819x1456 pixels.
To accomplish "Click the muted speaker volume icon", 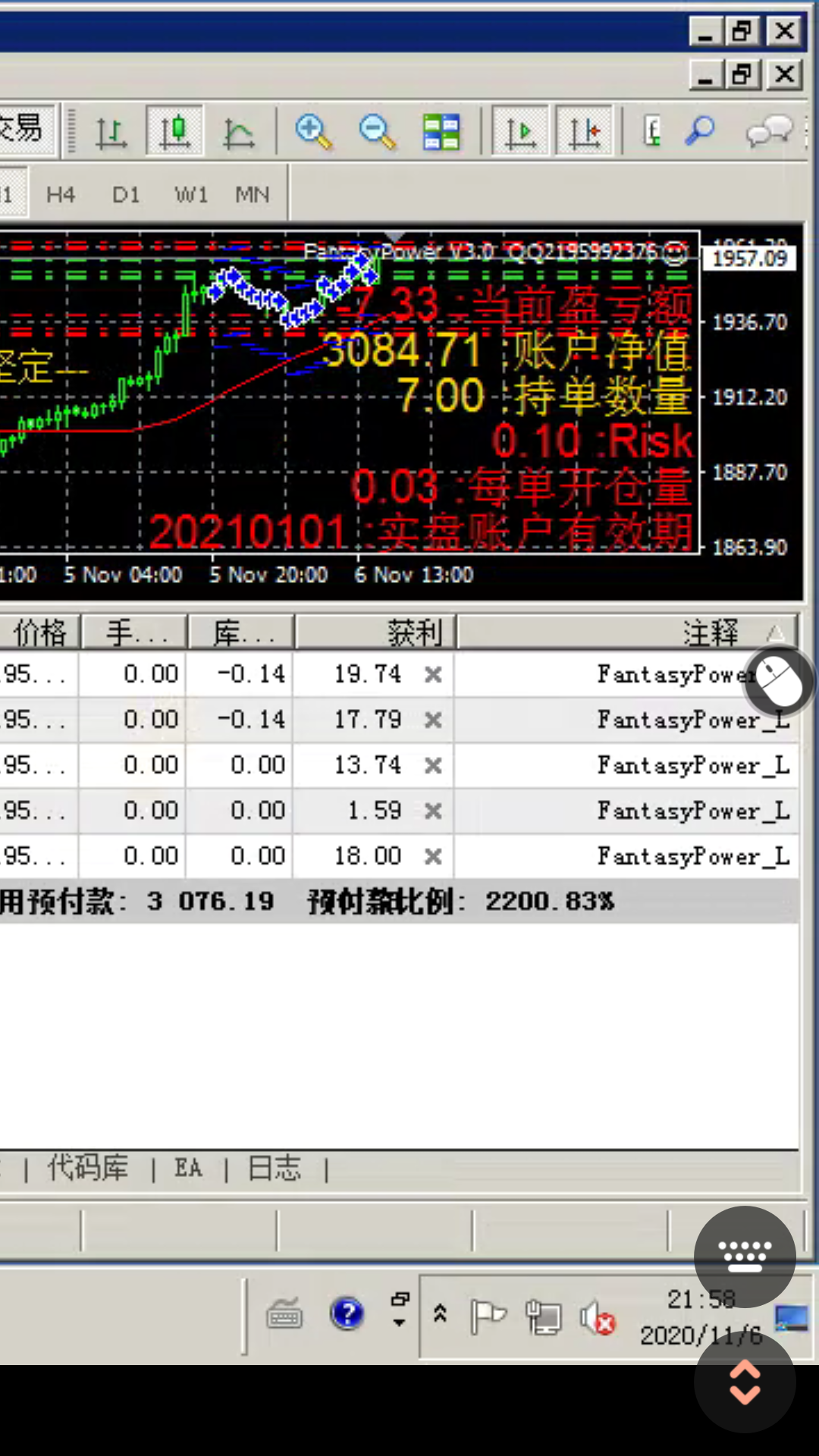I will (x=597, y=1318).
